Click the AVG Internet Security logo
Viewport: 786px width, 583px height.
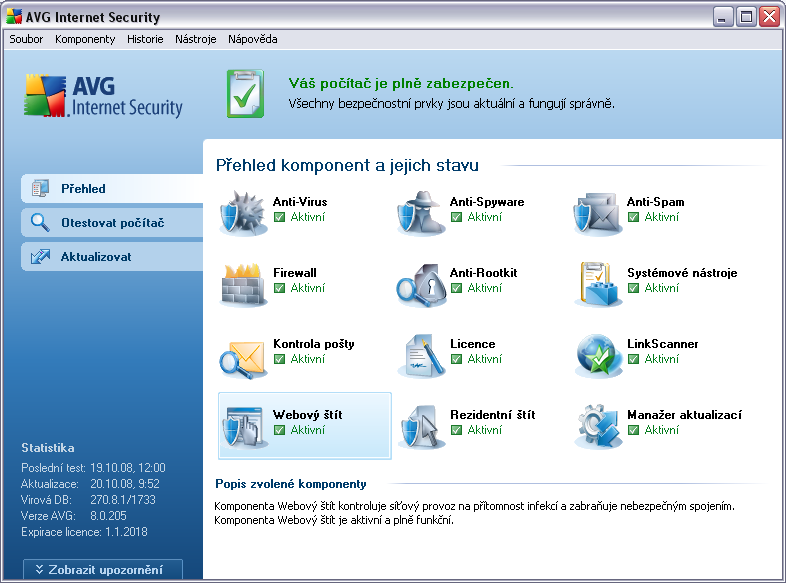coord(103,96)
